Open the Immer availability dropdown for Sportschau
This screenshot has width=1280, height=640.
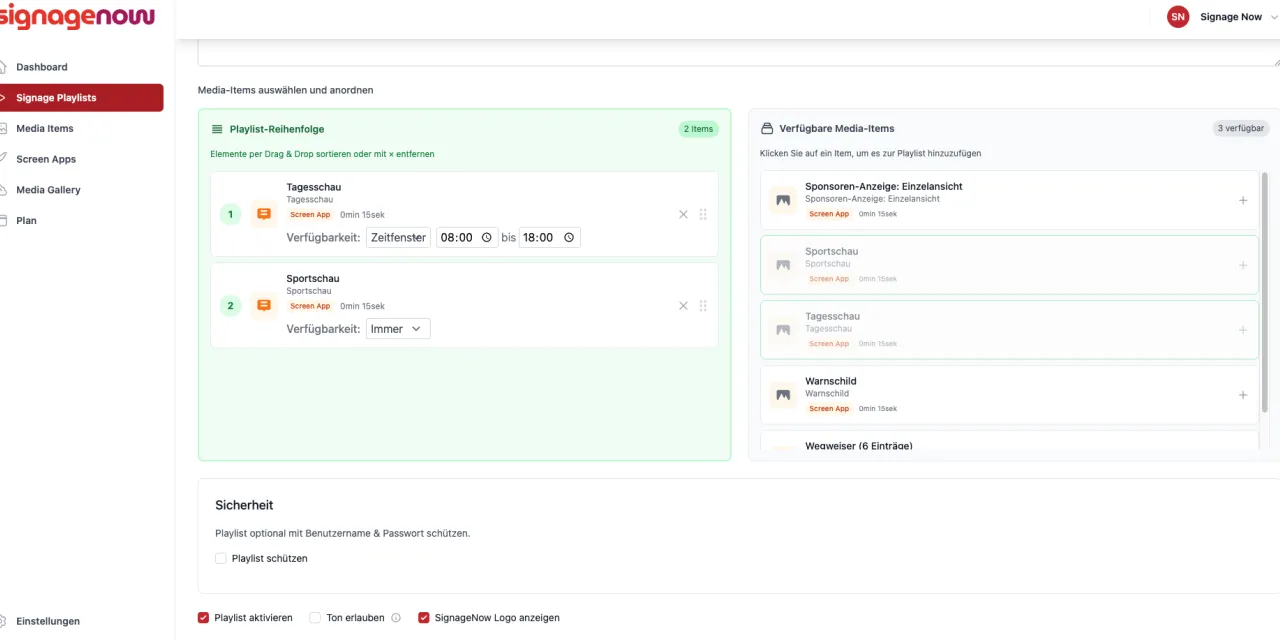coord(398,329)
